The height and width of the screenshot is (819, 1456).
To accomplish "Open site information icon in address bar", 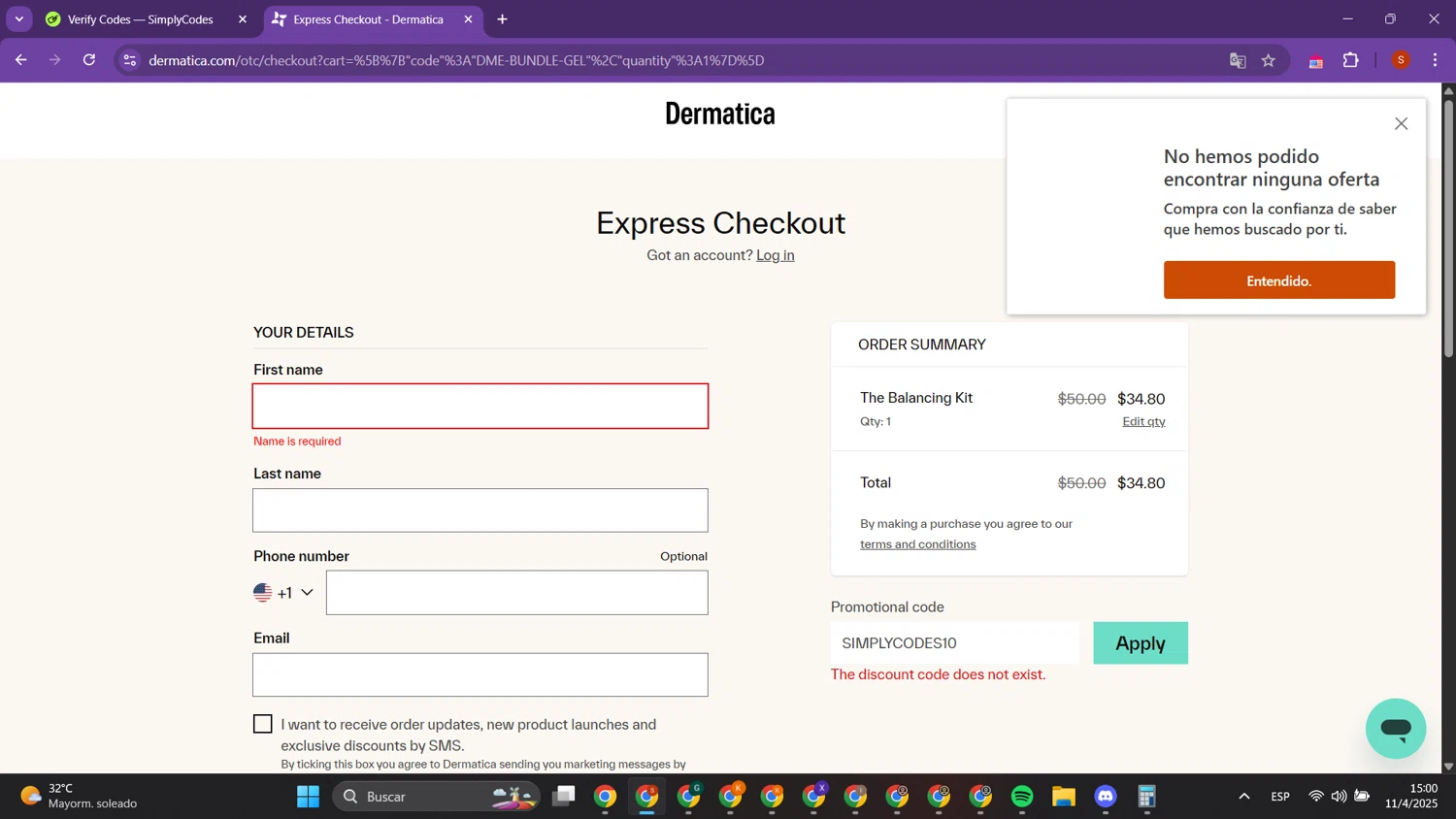I will pyautogui.click(x=129, y=60).
